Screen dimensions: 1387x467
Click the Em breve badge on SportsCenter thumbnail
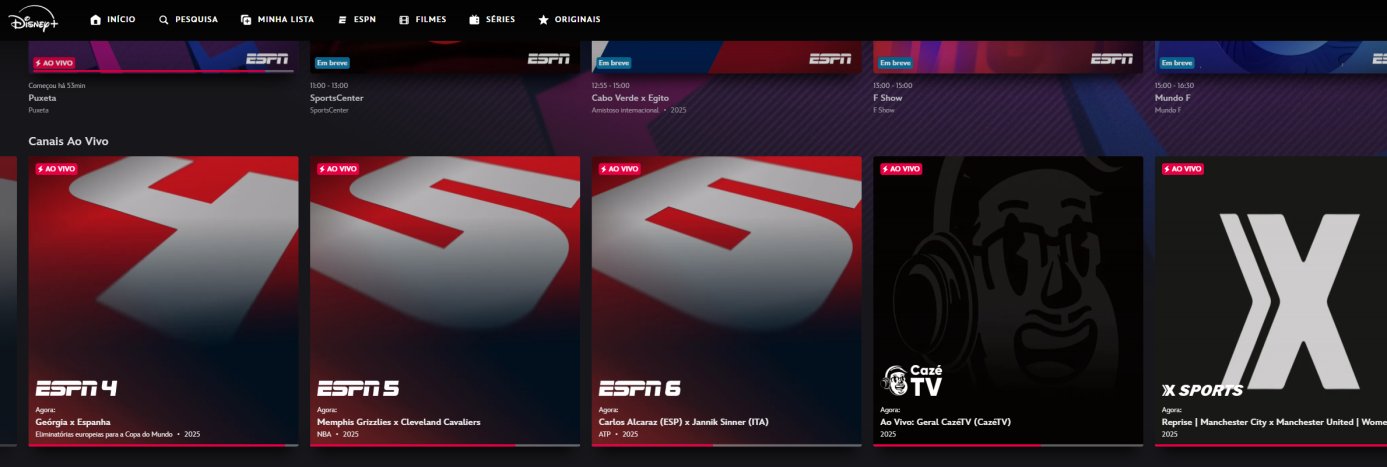tap(332, 62)
